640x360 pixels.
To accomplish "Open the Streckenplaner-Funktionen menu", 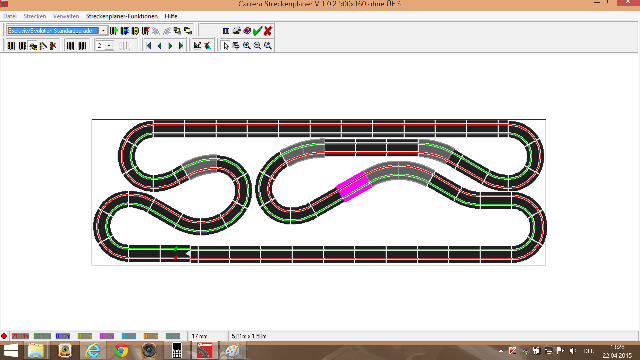I will [122, 16].
